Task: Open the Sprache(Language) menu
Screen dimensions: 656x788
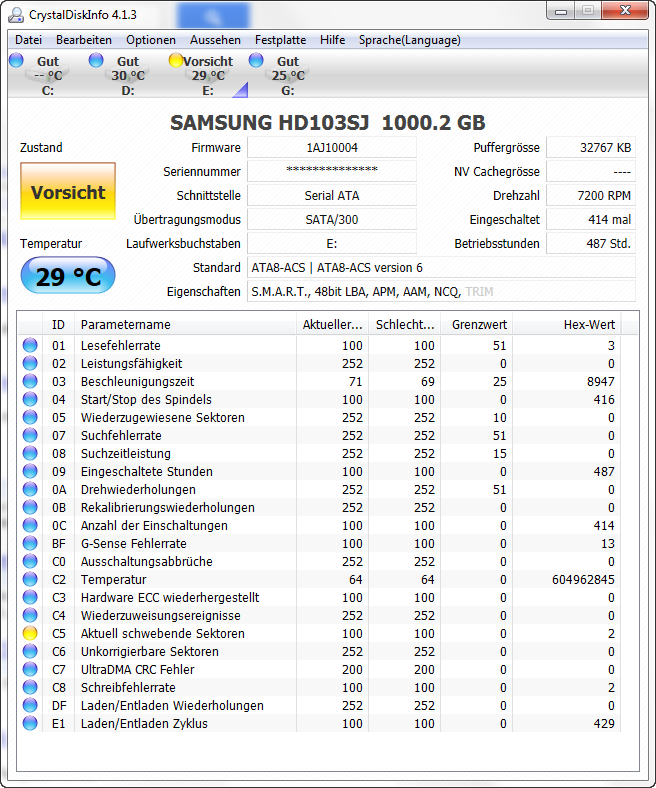Action: click(x=410, y=40)
